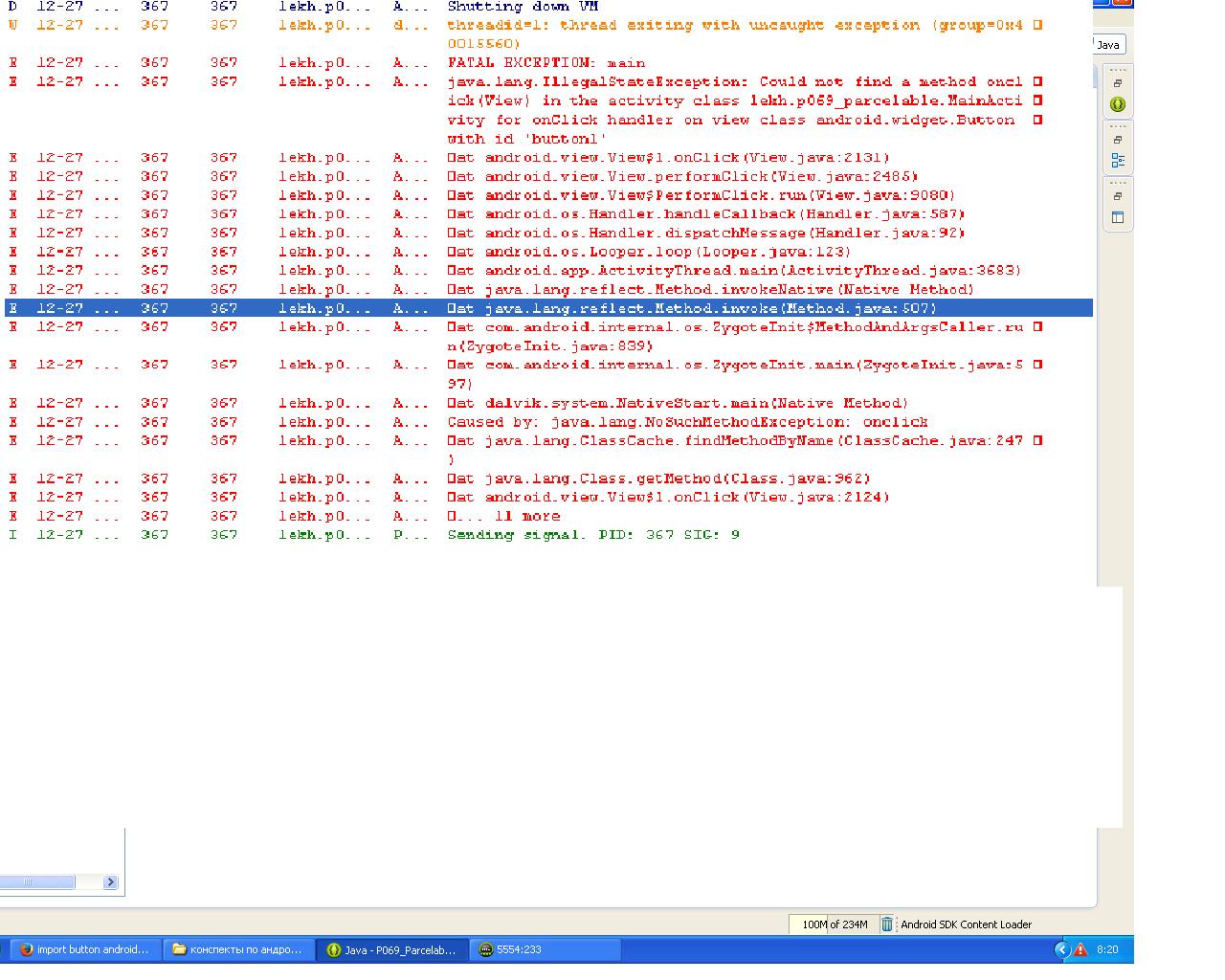Select the View$PerformClick.run(View.java:9080) row
This screenshot has height=980, width=1225.
548,195
